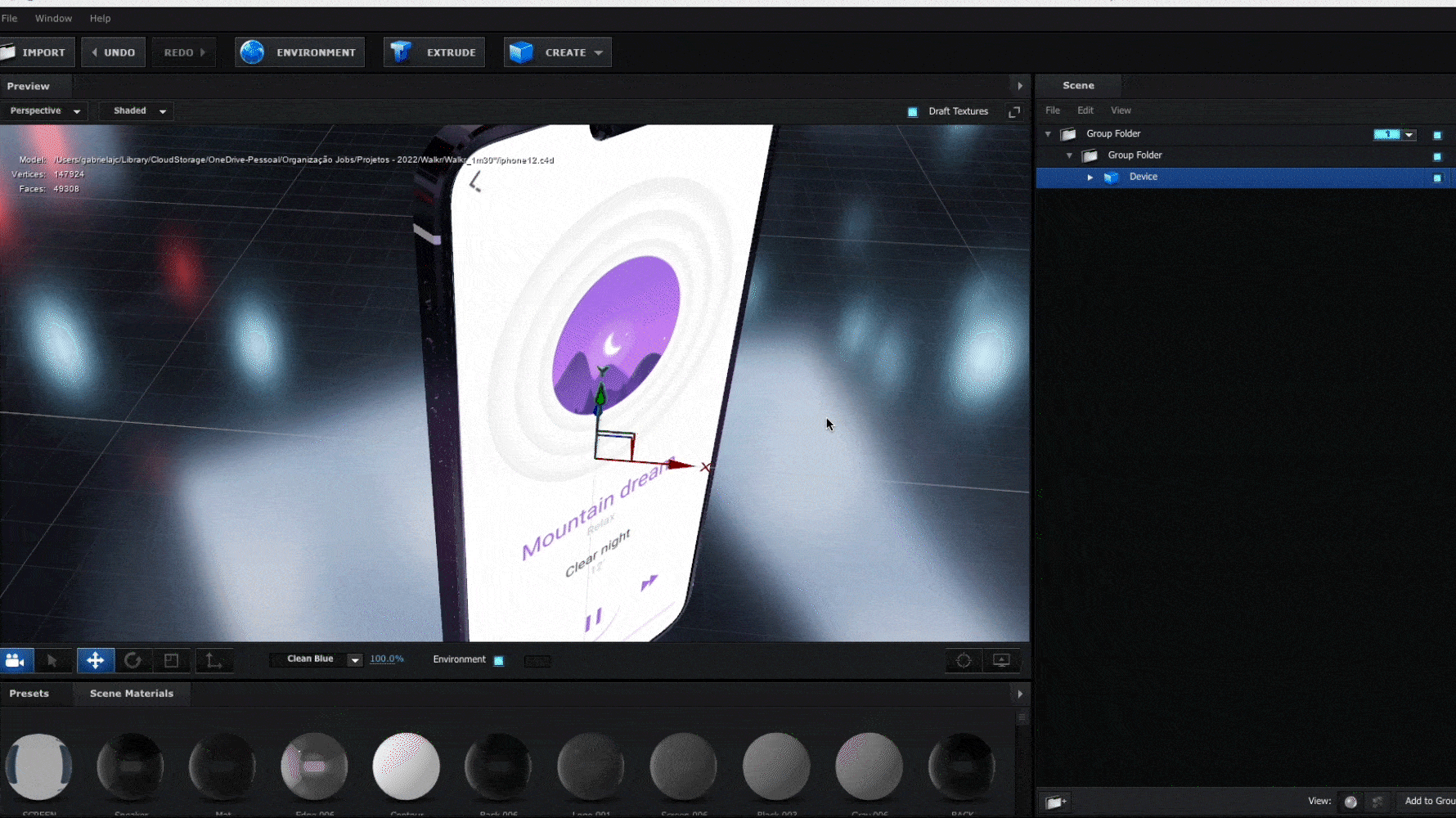Open the Perspective view dropdown
The height and width of the screenshot is (818, 1456).
45,111
